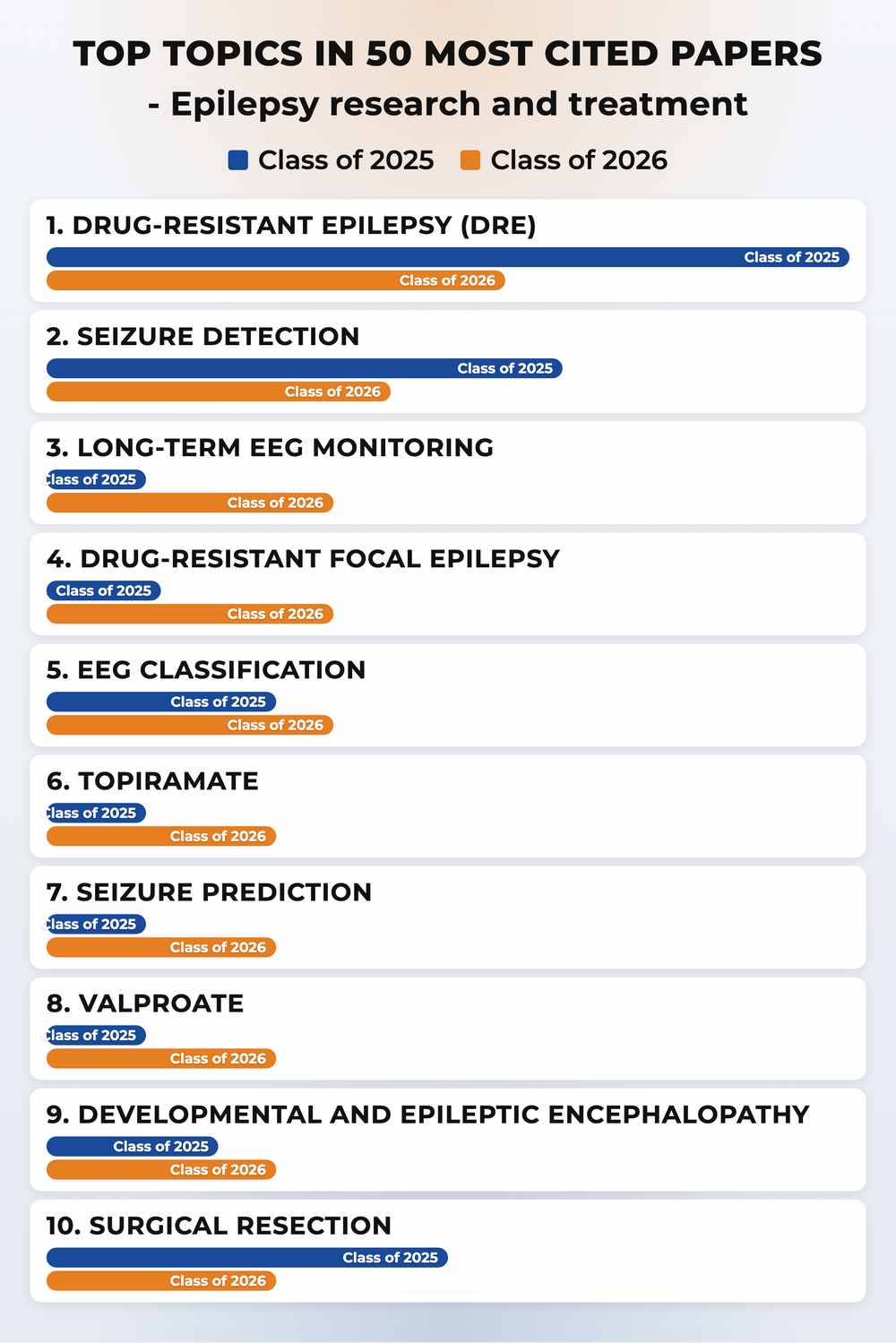This screenshot has width=896, height=1343.
Task: Click the blue Class of 2025 legend swatch
Action: coord(237,160)
